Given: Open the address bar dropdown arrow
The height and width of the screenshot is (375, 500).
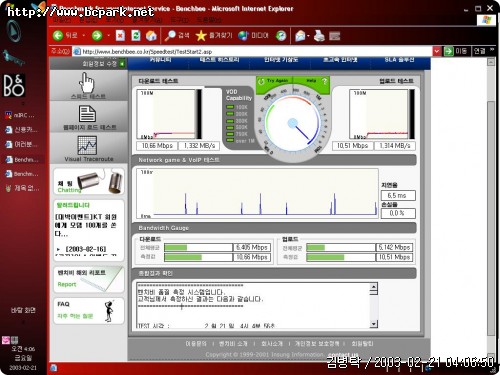Looking at the screenshot, I should point(437,51).
